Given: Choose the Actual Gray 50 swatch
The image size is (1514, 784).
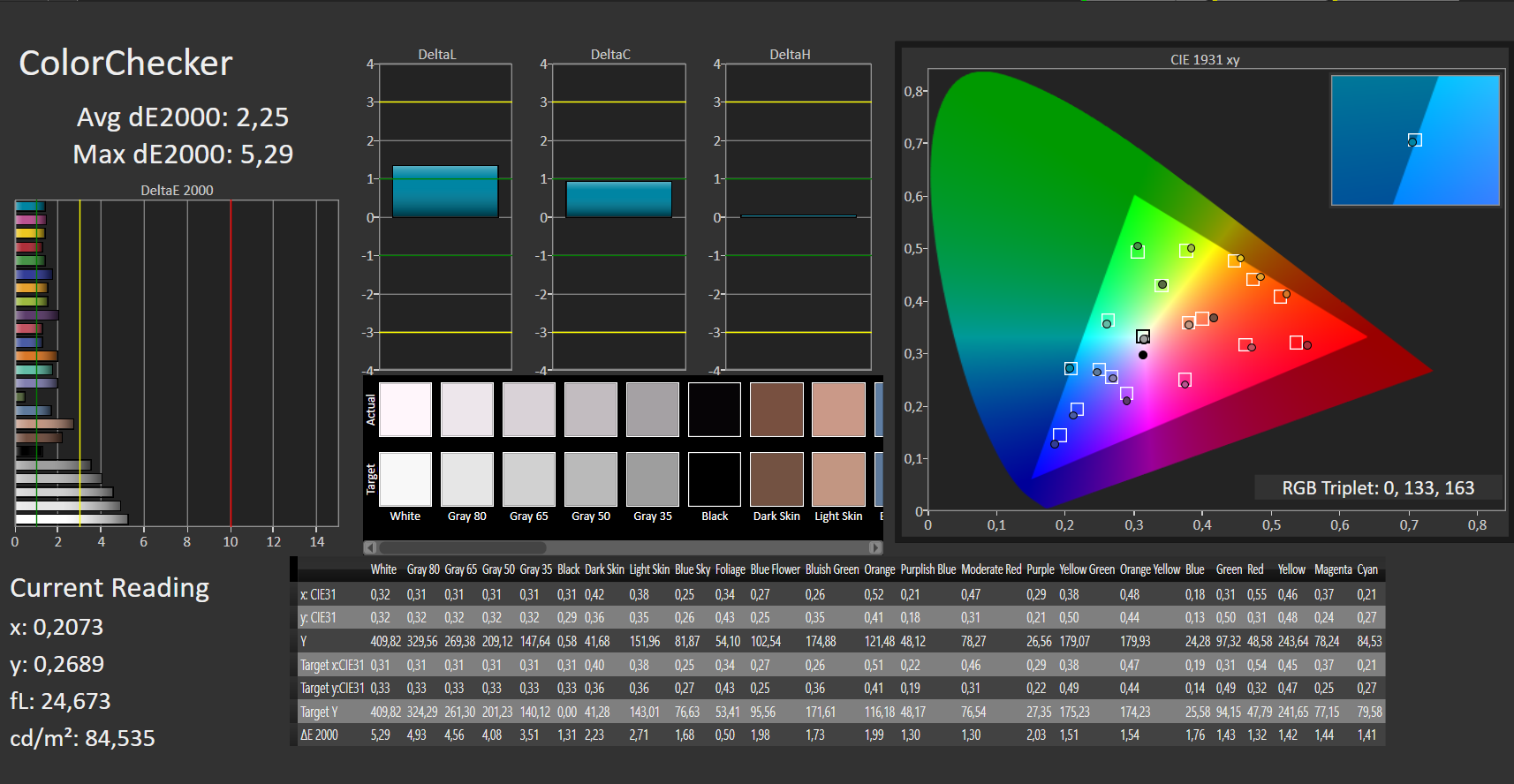Looking at the screenshot, I should tap(591, 410).
